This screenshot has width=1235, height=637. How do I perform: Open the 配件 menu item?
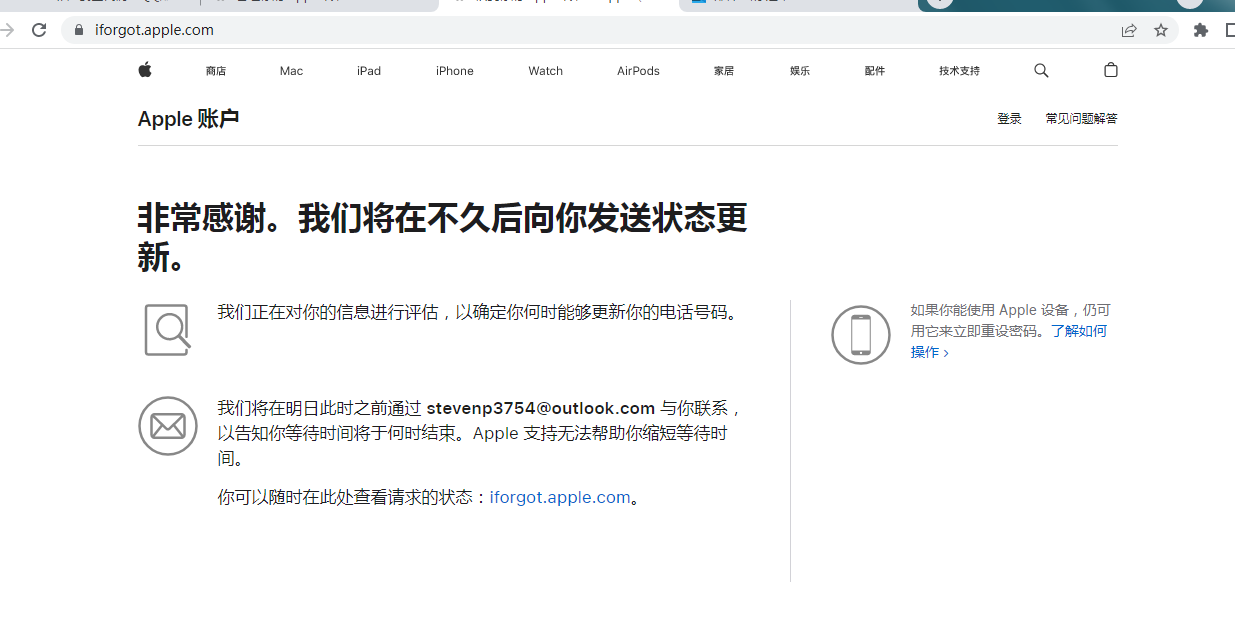[x=875, y=71]
